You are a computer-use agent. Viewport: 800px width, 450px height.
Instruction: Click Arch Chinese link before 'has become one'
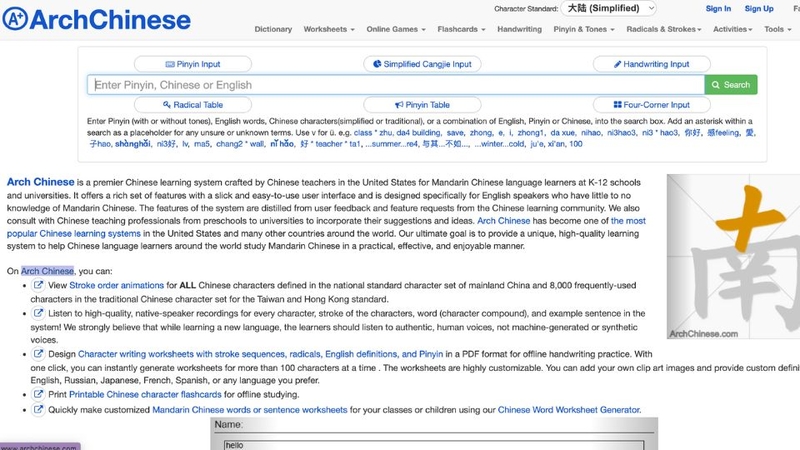pyautogui.click(x=504, y=221)
